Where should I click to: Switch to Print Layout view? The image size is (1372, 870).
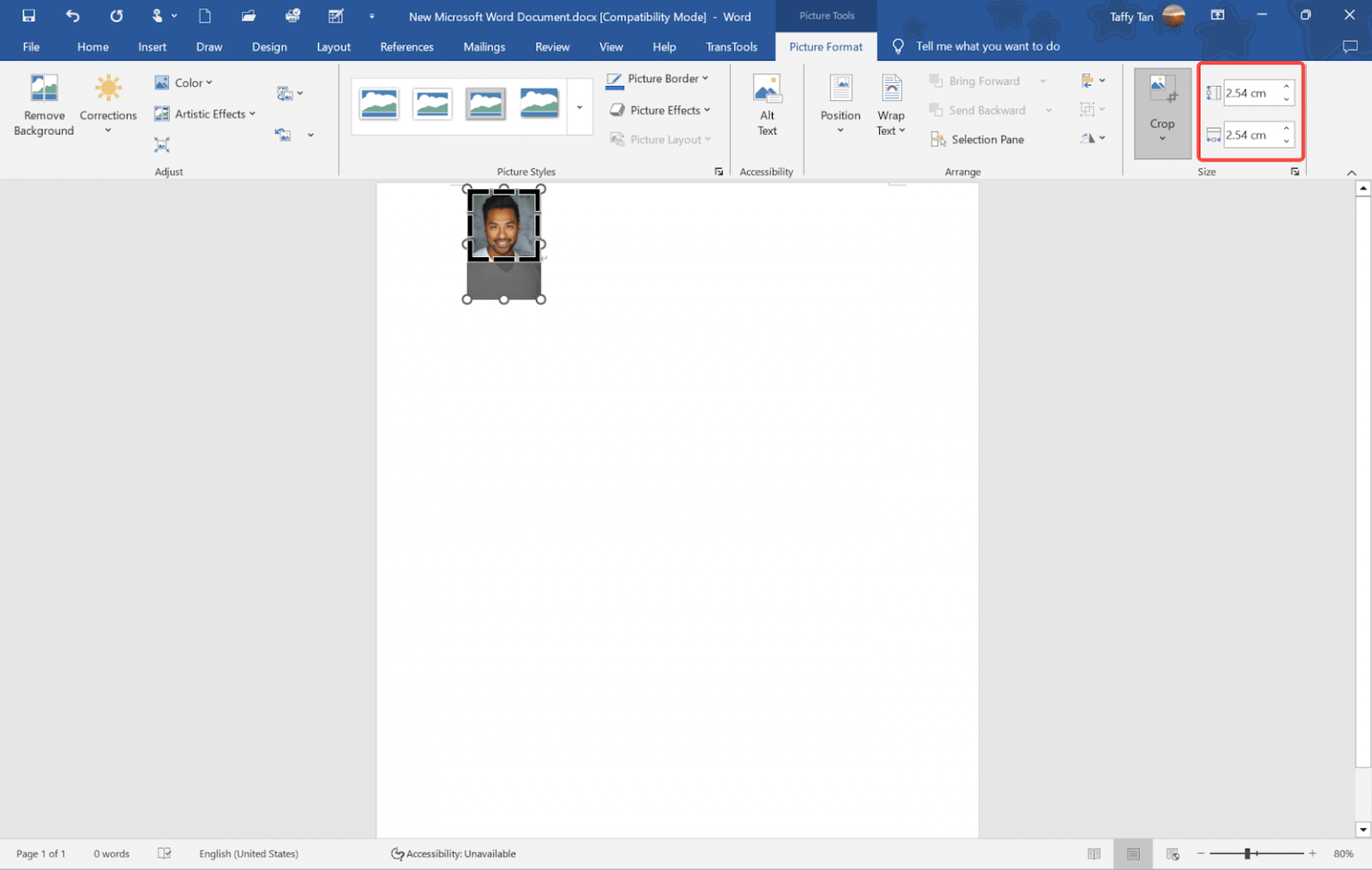[1133, 854]
